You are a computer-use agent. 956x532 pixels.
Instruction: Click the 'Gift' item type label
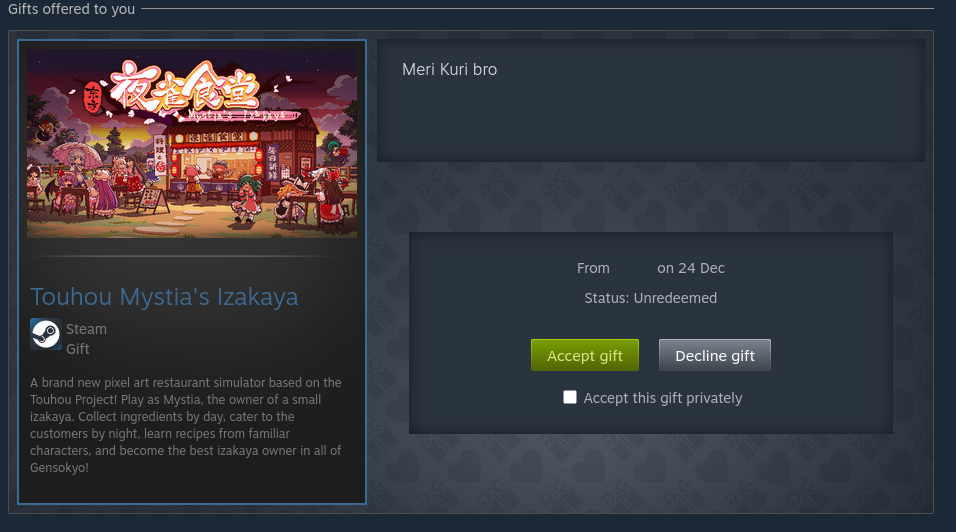[77, 349]
